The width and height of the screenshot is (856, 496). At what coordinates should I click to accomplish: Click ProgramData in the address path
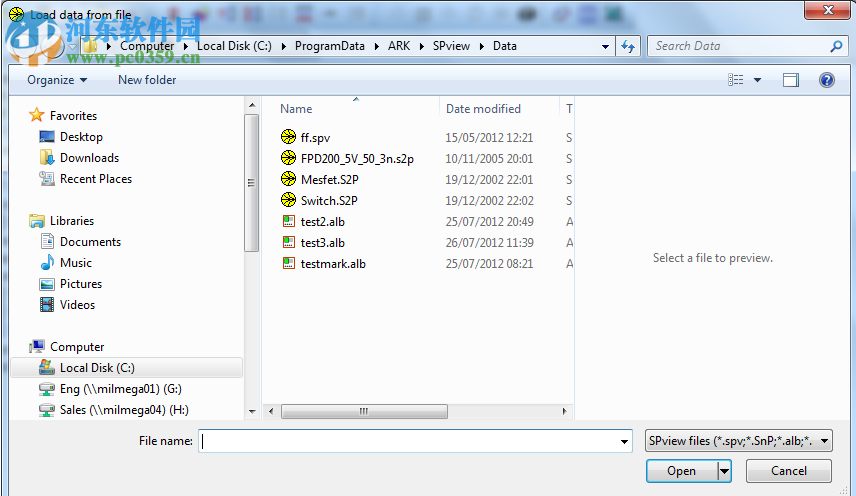coord(330,46)
